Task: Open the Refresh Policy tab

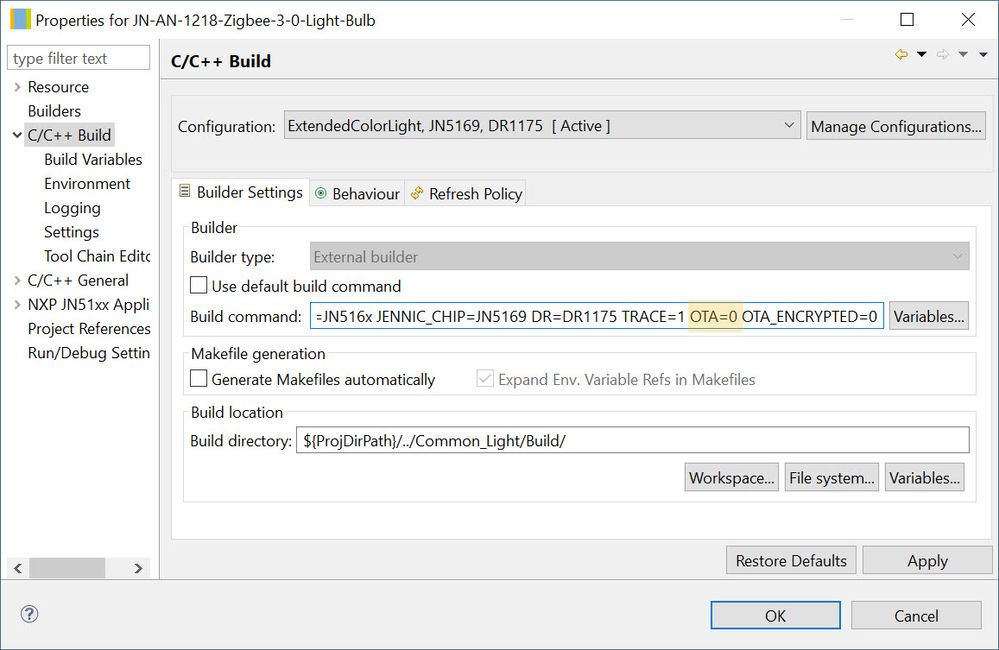Action: 465,194
